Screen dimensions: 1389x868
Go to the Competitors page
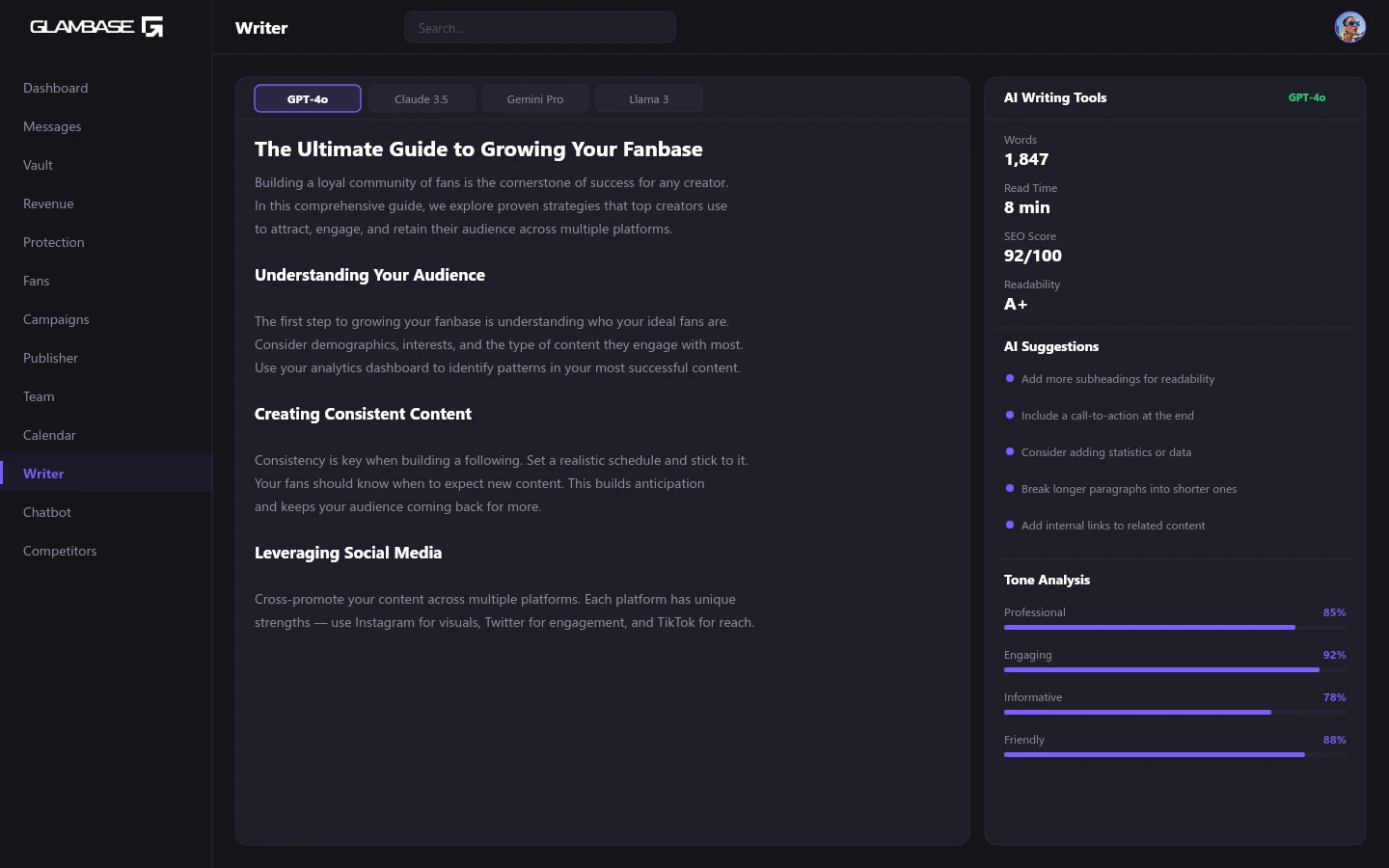coord(60,551)
